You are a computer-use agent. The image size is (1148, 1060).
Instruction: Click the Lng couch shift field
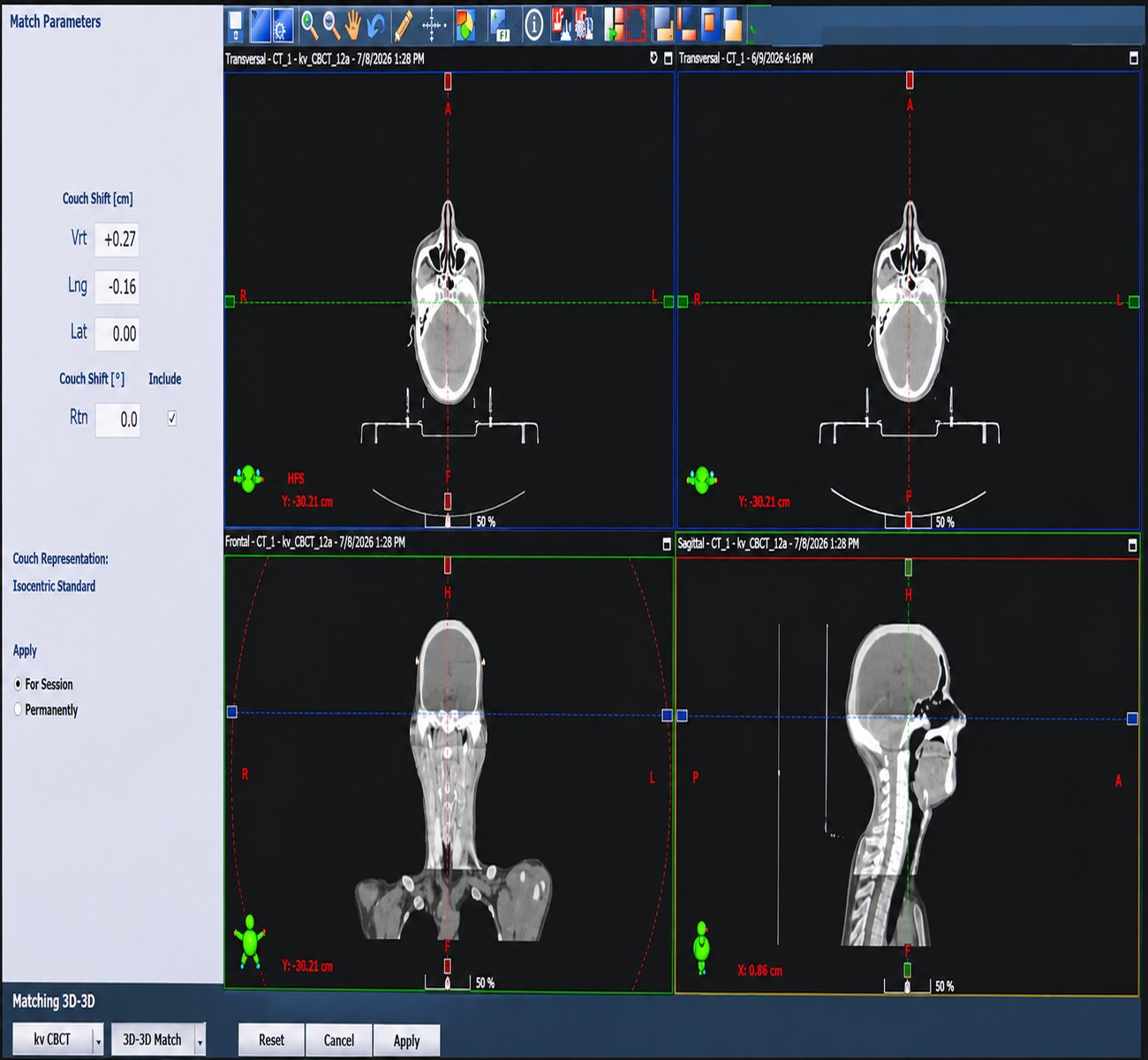click(x=117, y=287)
